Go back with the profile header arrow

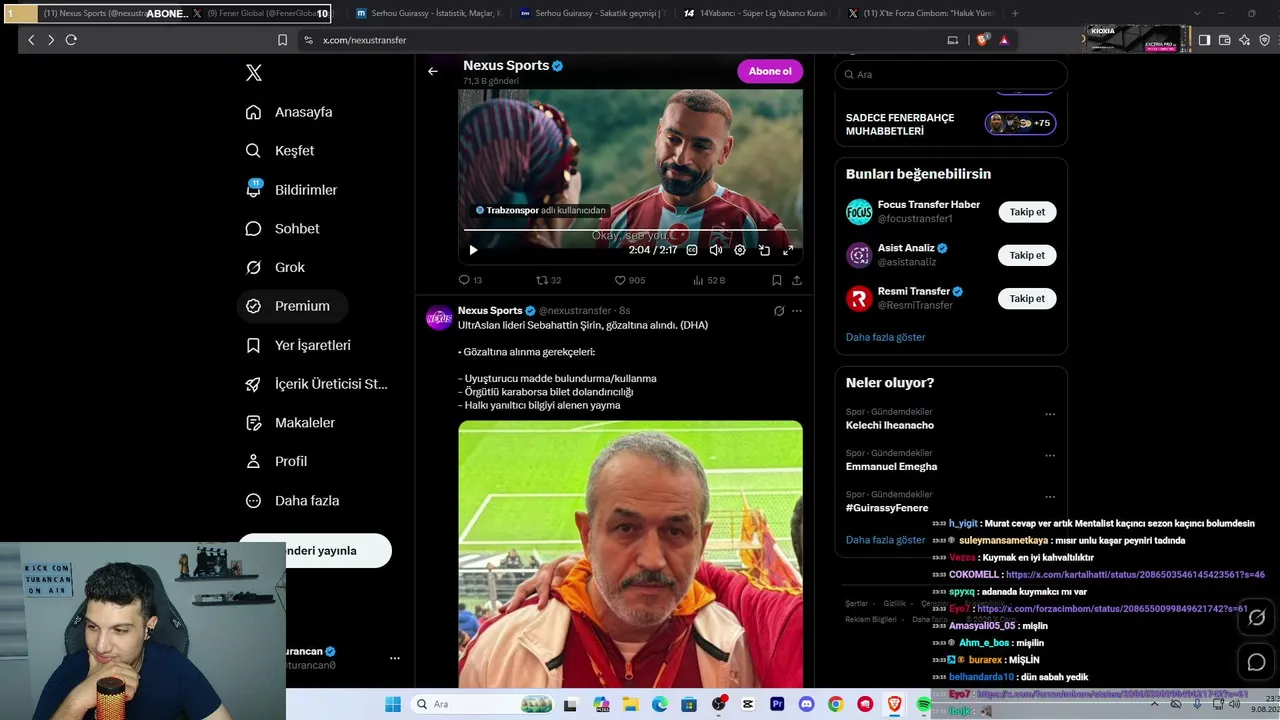433,71
